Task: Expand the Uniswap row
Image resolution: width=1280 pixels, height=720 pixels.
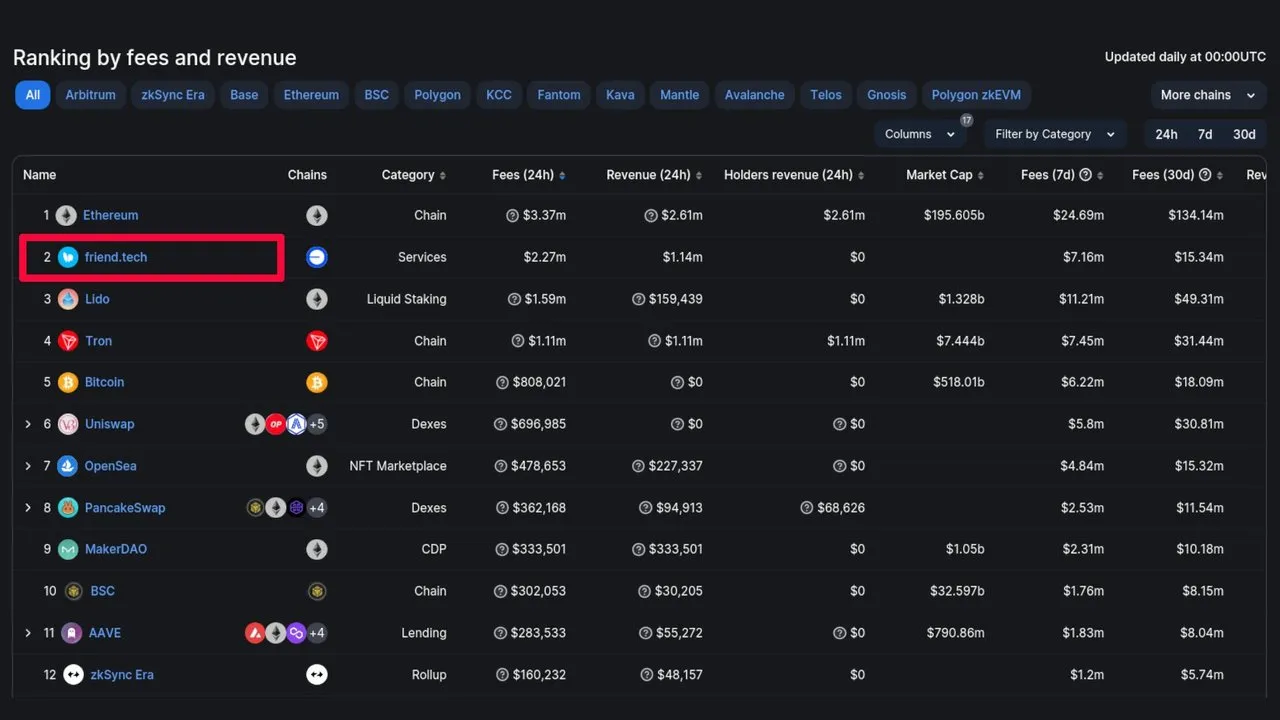Action: click(28, 424)
